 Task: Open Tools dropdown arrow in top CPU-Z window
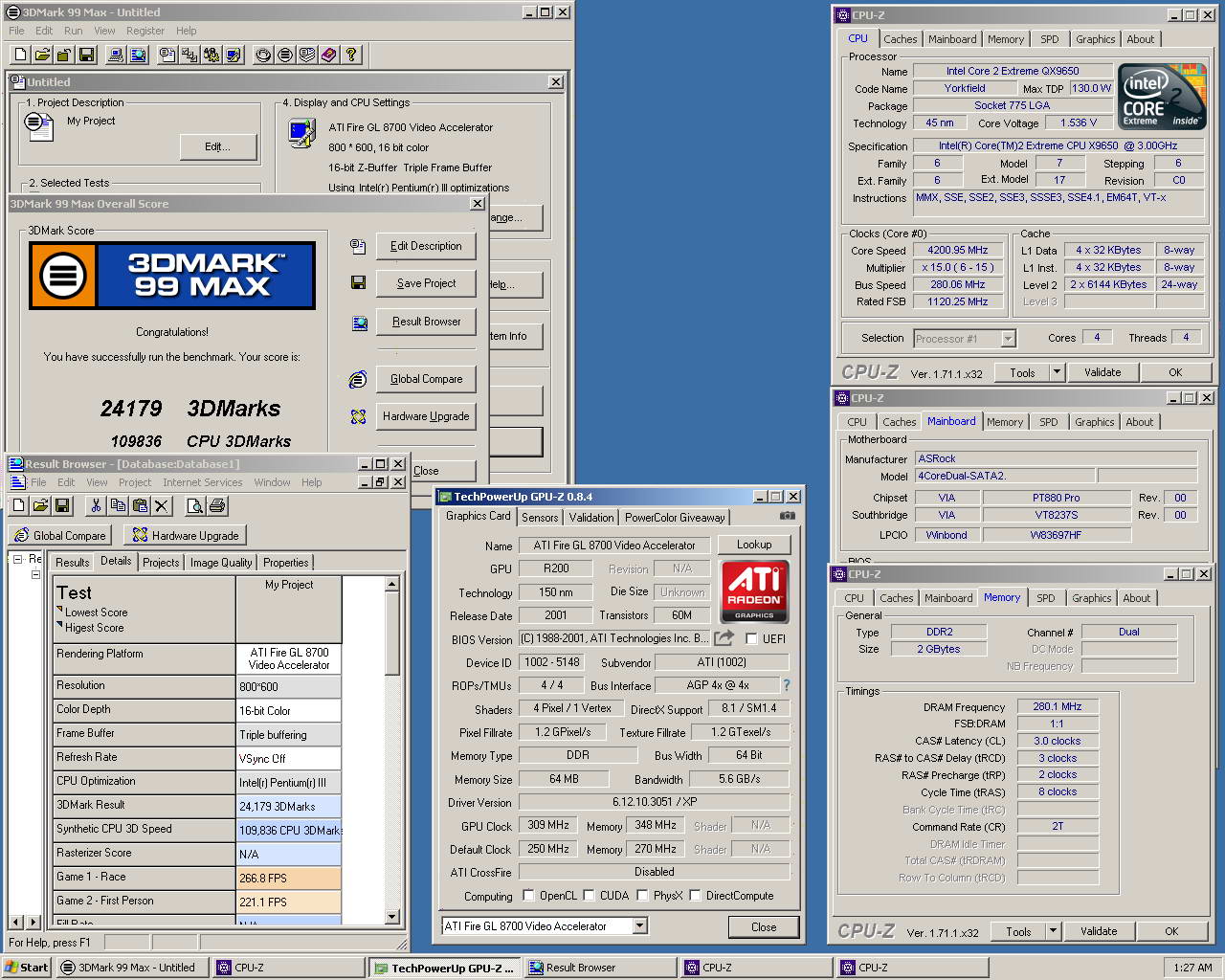click(1057, 372)
